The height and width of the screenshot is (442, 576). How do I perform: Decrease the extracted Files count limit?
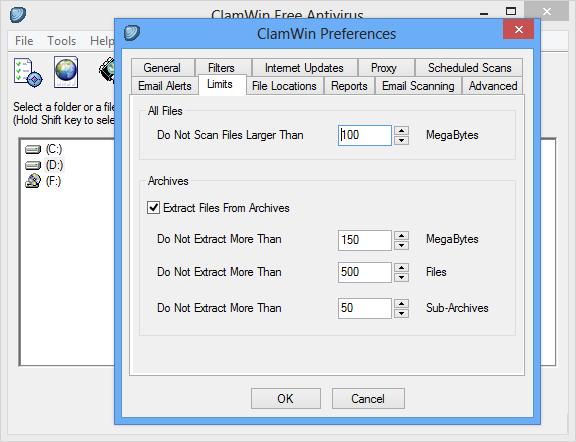coord(402,277)
